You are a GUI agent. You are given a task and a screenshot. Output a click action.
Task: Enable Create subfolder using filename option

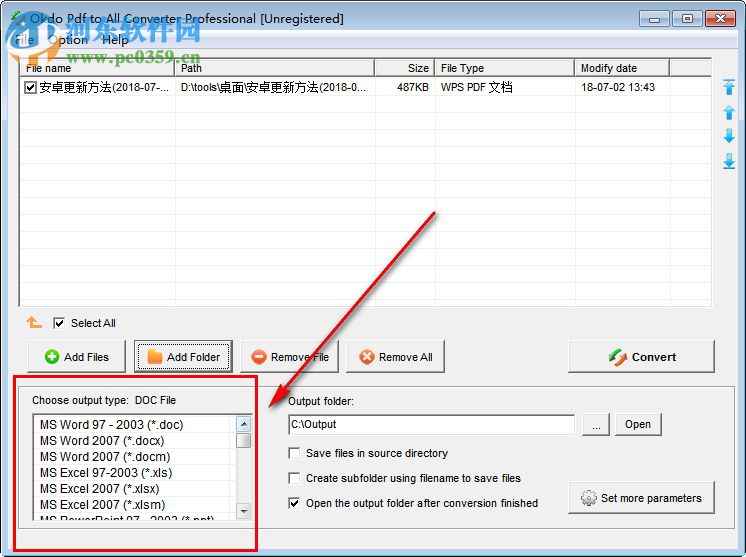(x=294, y=478)
